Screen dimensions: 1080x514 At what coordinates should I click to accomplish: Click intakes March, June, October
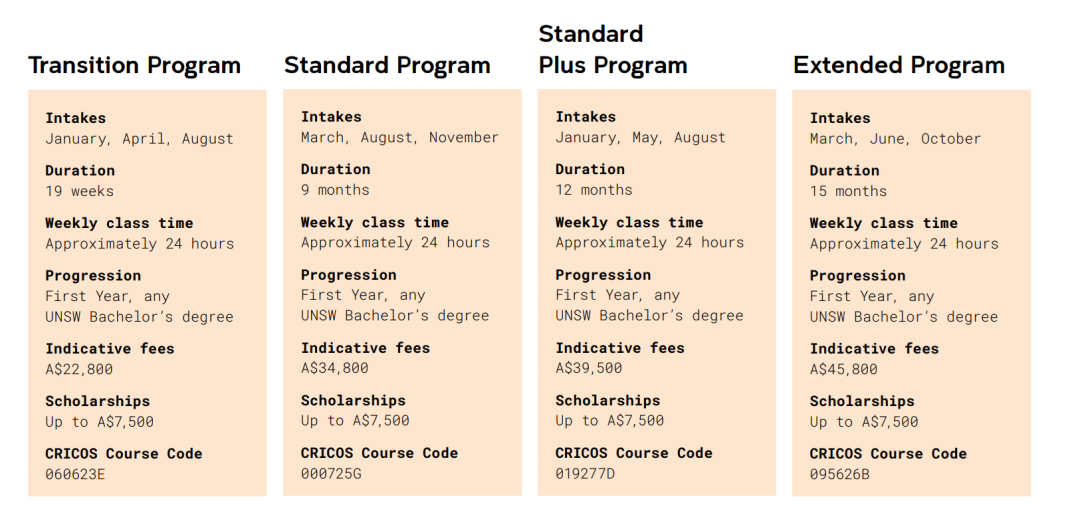895,139
